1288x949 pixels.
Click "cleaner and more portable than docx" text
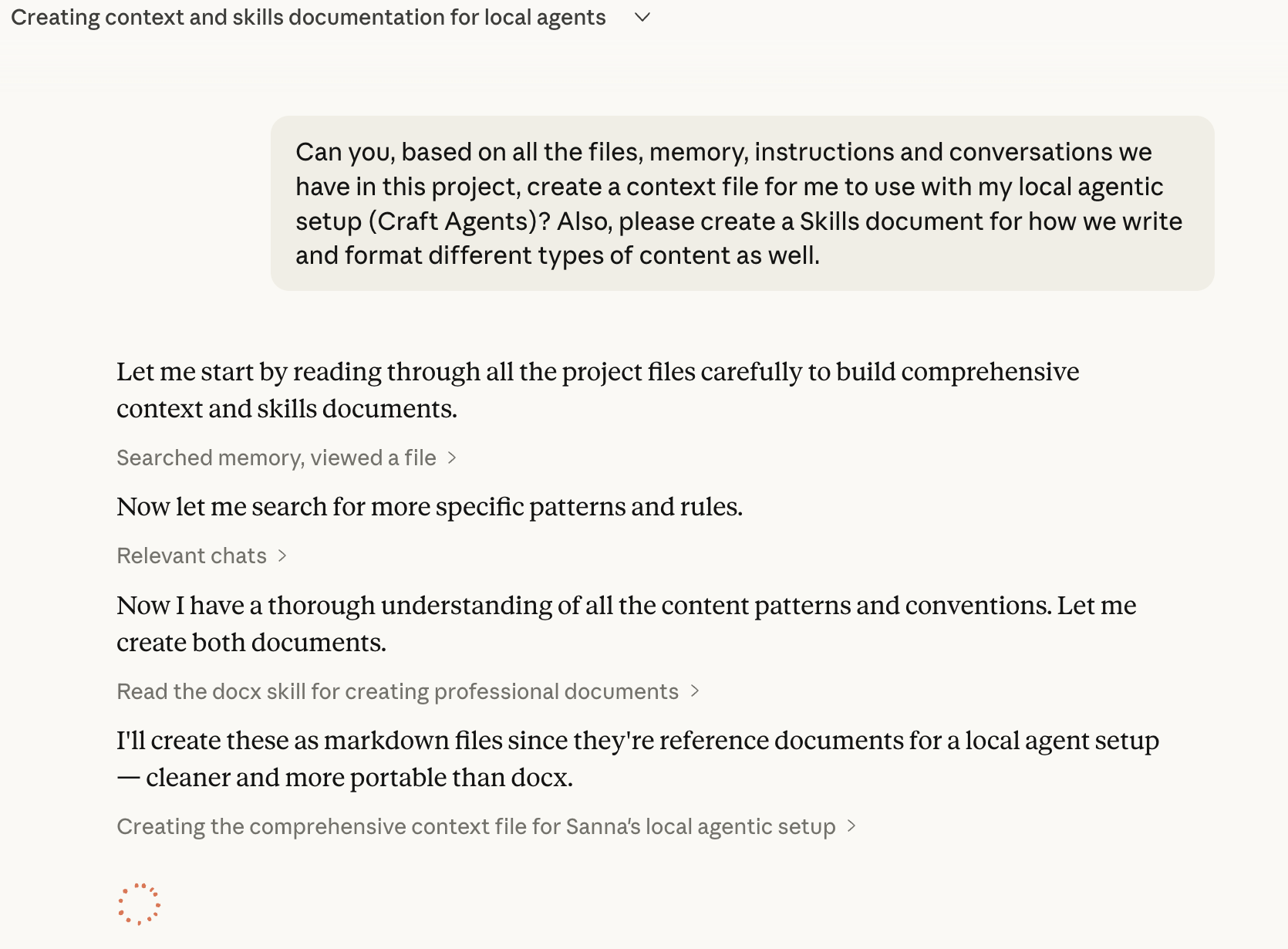(x=359, y=778)
